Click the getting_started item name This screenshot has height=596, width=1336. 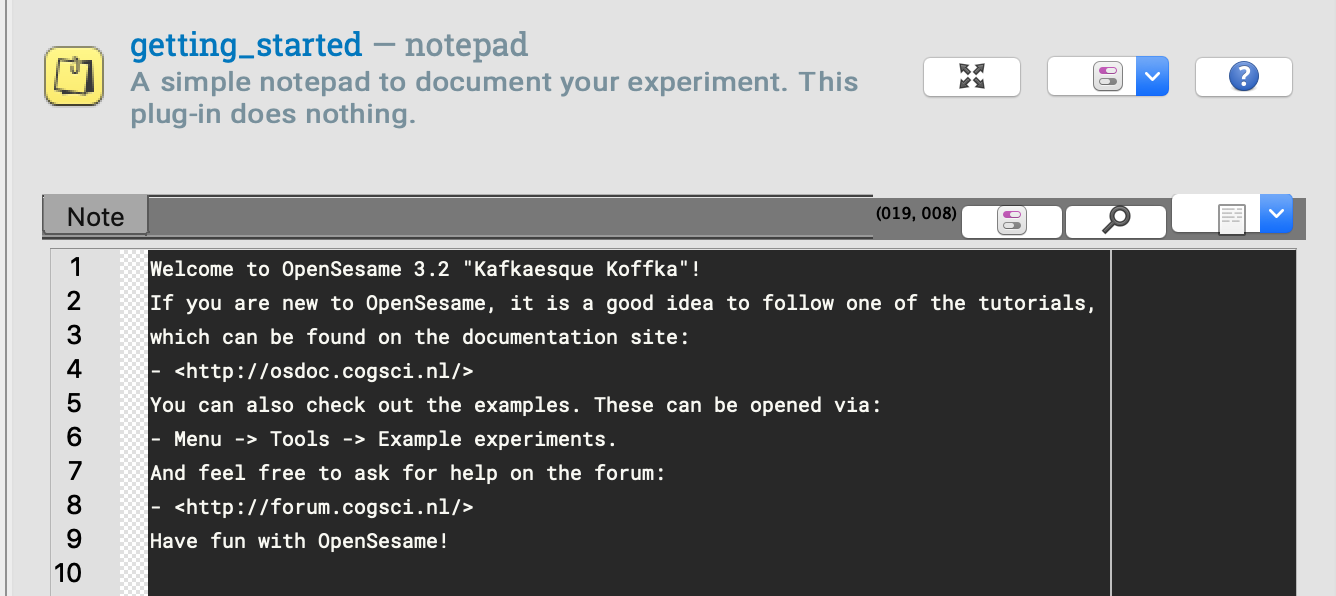pyautogui.click(x=246, y=45)
